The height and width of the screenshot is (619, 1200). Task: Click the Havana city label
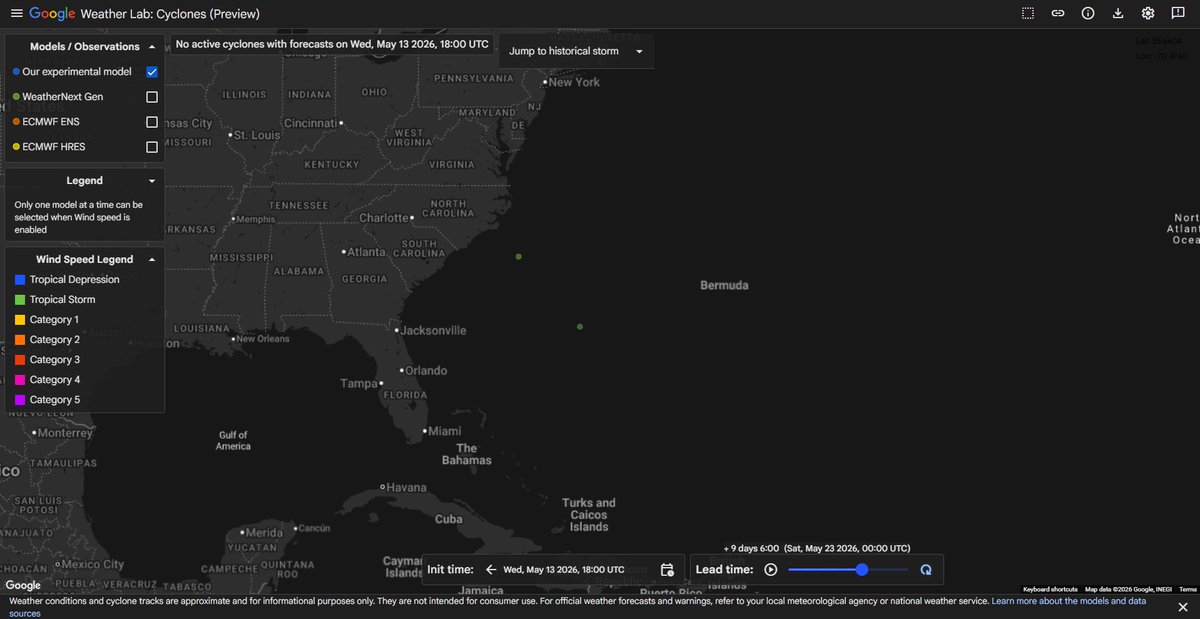tap(407, 488)
